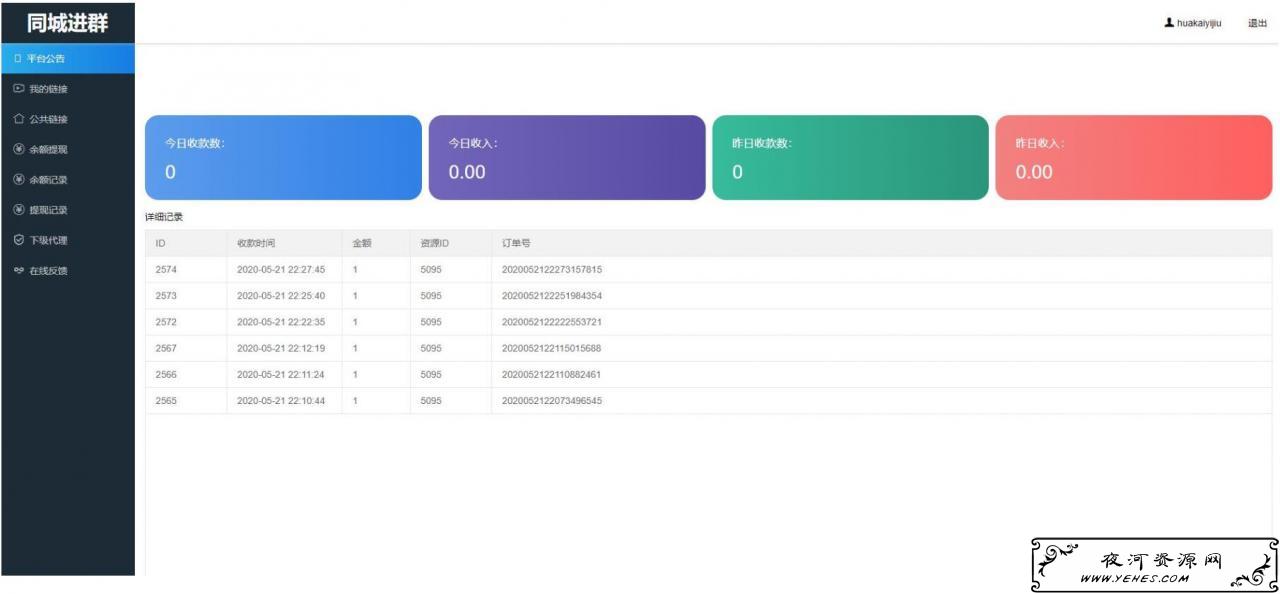
Task: Click order number 2020052122222553721
Action: pos(552,322)
